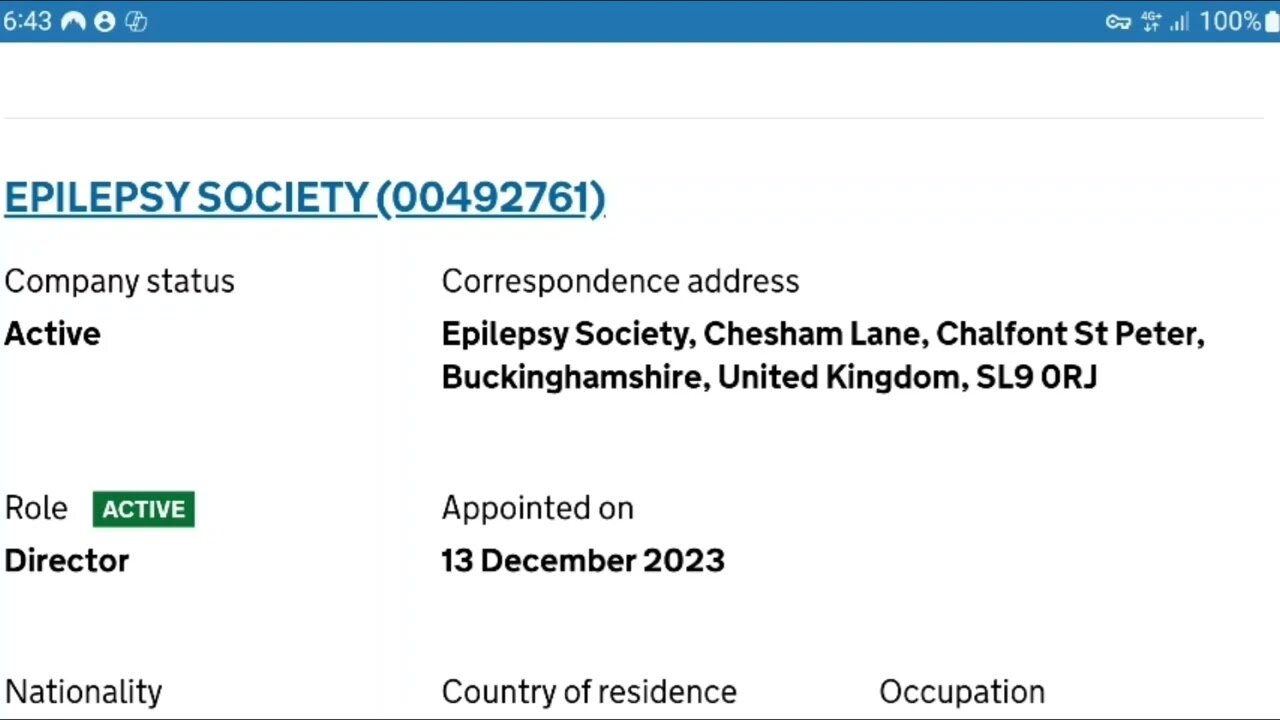Click the Occupation label
The width and height of the screenshot is (1280, 720).
pos(961,692)
